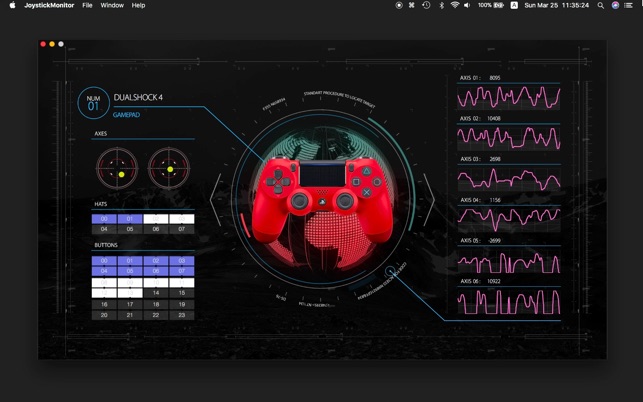643x402 pixels.
Task: Click the left analog stick axes indicator
Action: click(x=117, y=168)
